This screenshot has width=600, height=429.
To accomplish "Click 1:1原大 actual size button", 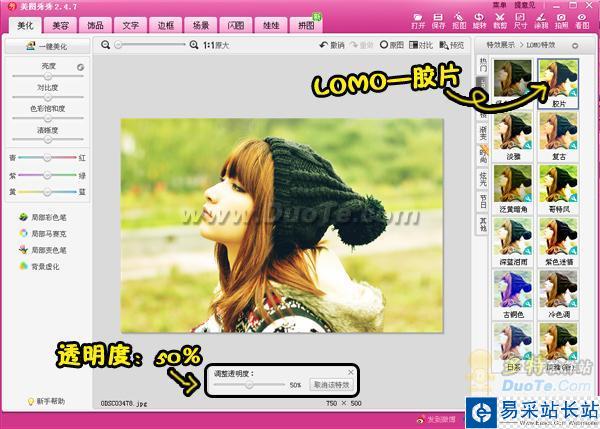I will click(216, 45).
